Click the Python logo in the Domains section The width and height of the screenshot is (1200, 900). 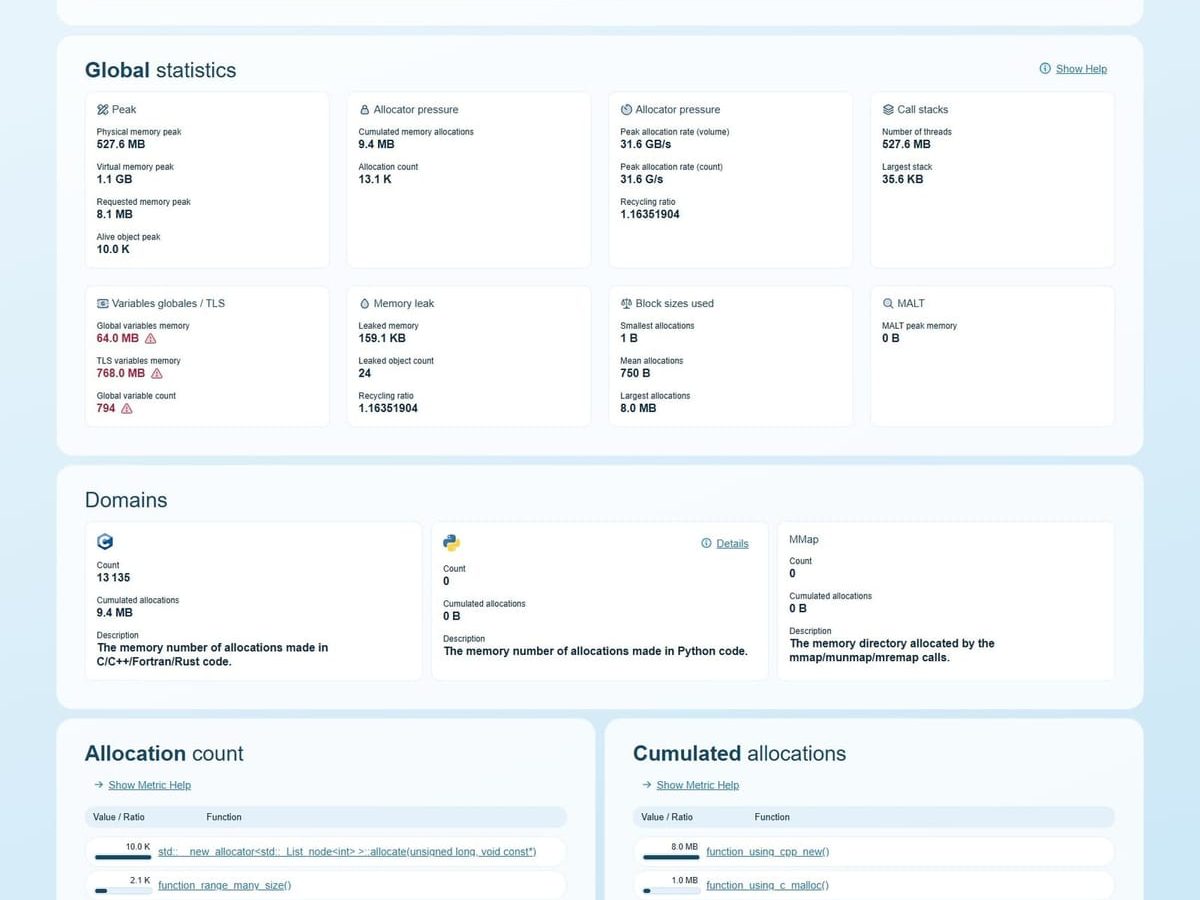pyautogui.click(x=451, y=542)
